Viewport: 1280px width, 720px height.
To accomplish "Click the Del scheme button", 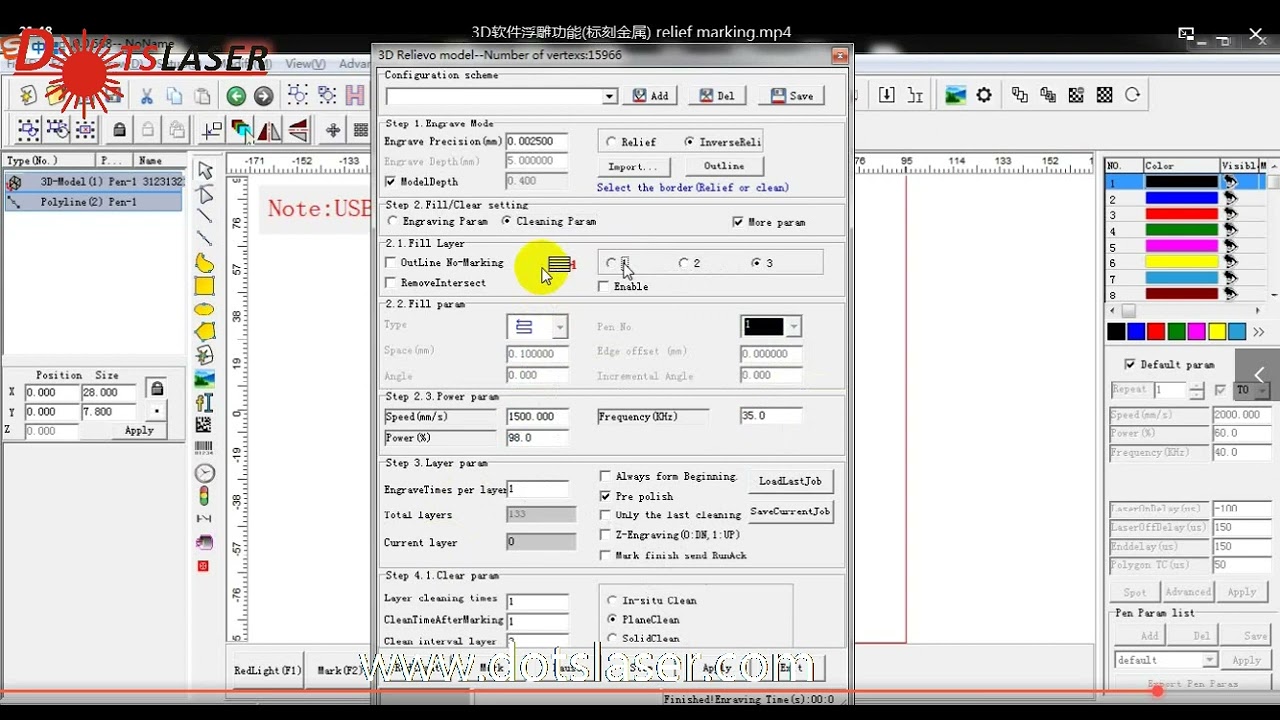I will [717, 96].
